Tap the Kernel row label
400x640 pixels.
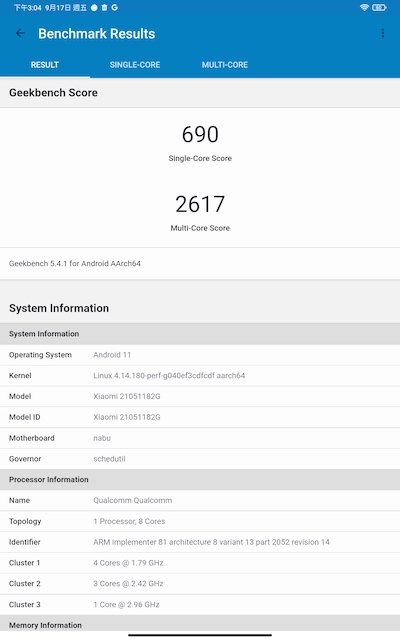click(20, 376)
